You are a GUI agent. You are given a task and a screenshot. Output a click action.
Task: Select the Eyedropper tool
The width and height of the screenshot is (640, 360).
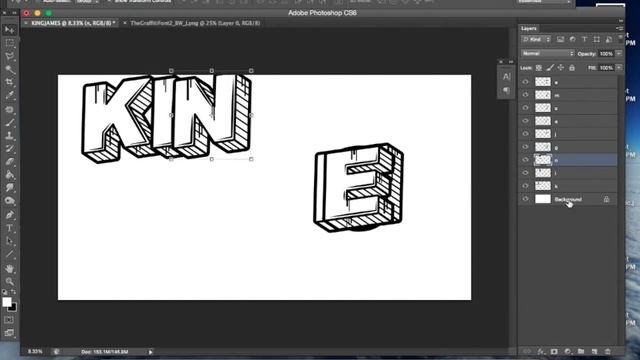9,96
